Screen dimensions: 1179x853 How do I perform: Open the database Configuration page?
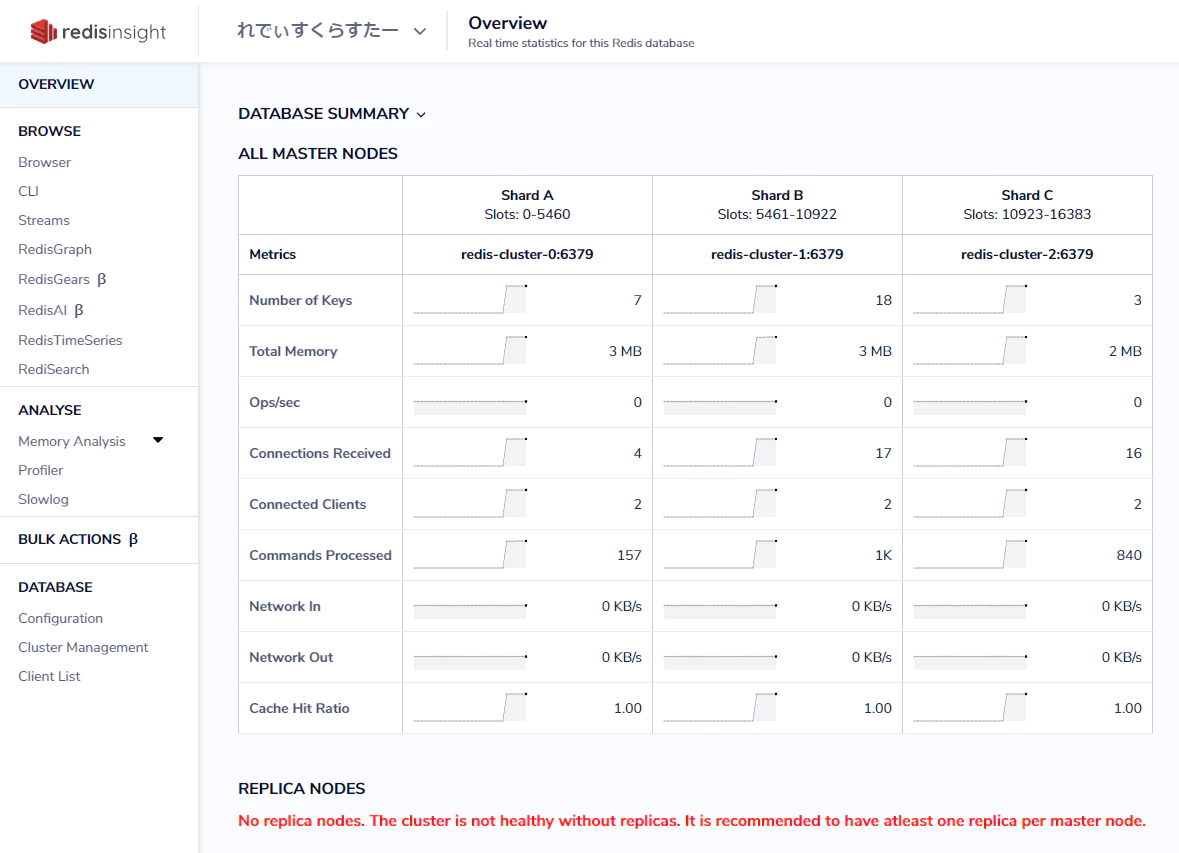point(60,618)
